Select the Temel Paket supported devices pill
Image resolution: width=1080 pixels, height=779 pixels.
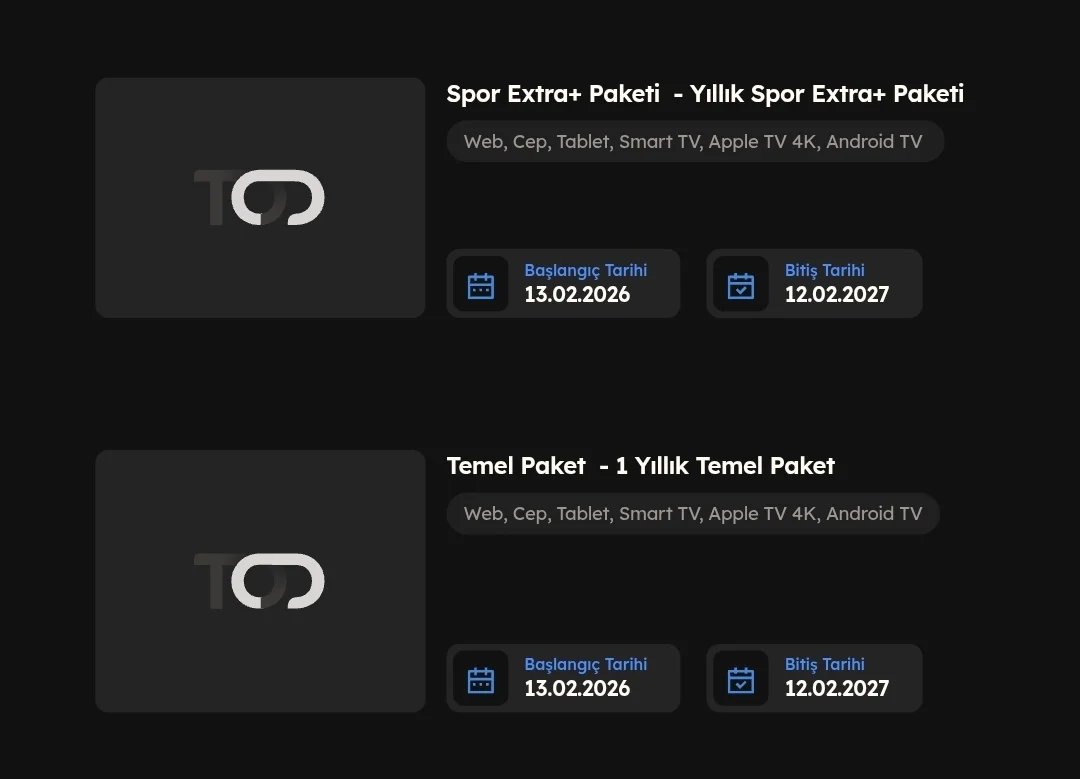click(x=692, y=514)
